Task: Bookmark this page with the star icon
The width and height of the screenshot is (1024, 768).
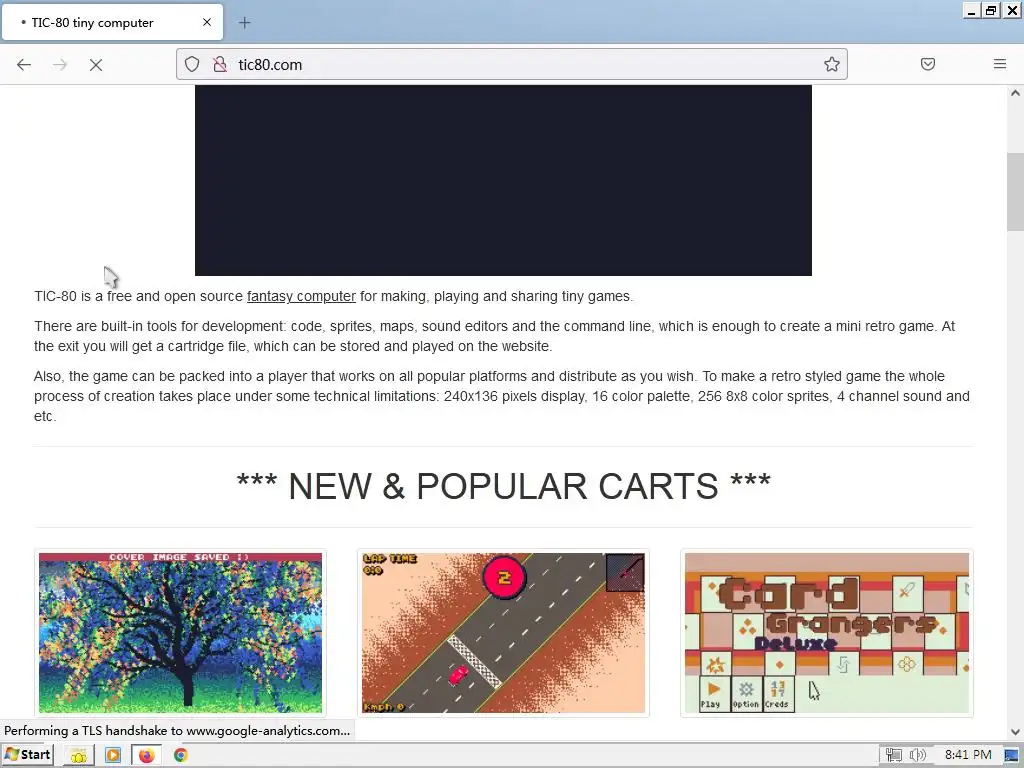Action: [831, 64]
